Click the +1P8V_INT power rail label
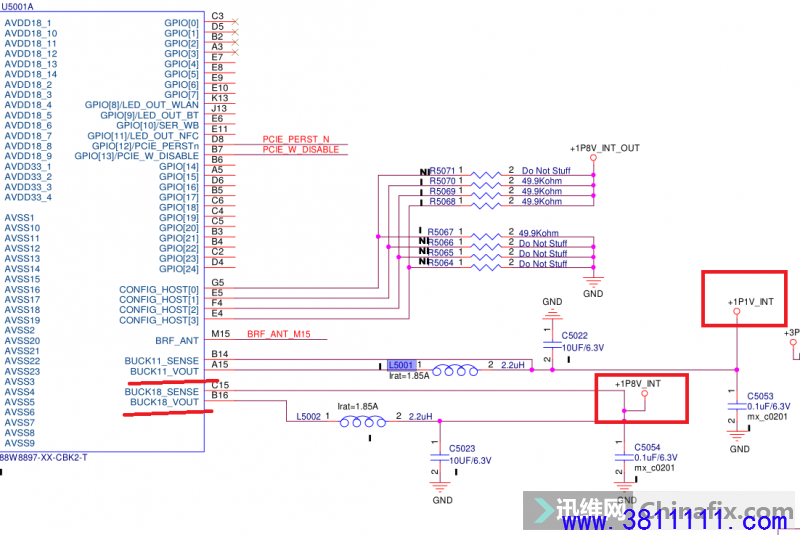This screenshot has height=535, width=800. coord(638,384)
